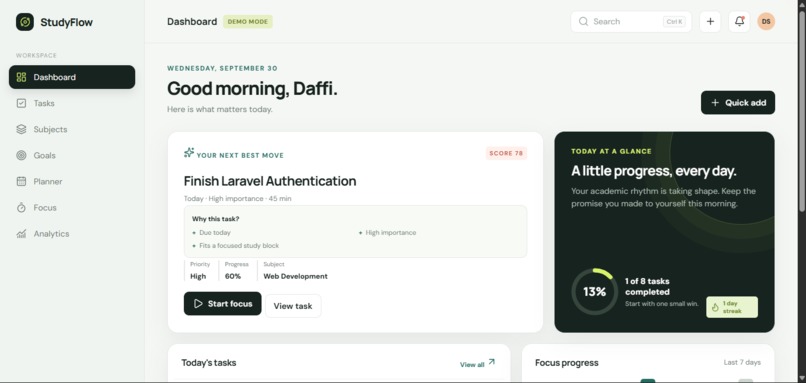Click the Planner calendar icon in sidebar
The image size is (806, 383).
(21, 181)
